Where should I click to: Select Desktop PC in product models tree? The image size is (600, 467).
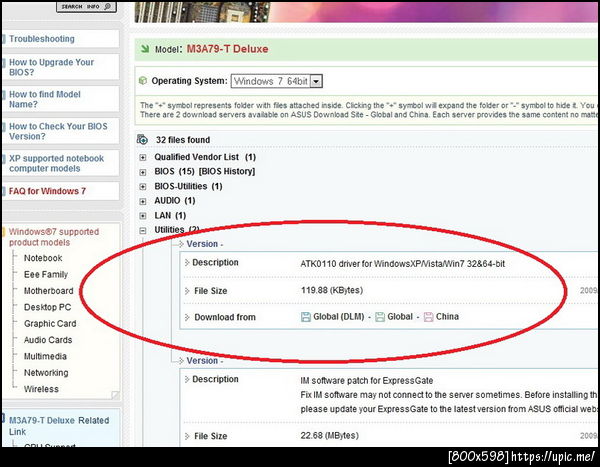point(47,307)
